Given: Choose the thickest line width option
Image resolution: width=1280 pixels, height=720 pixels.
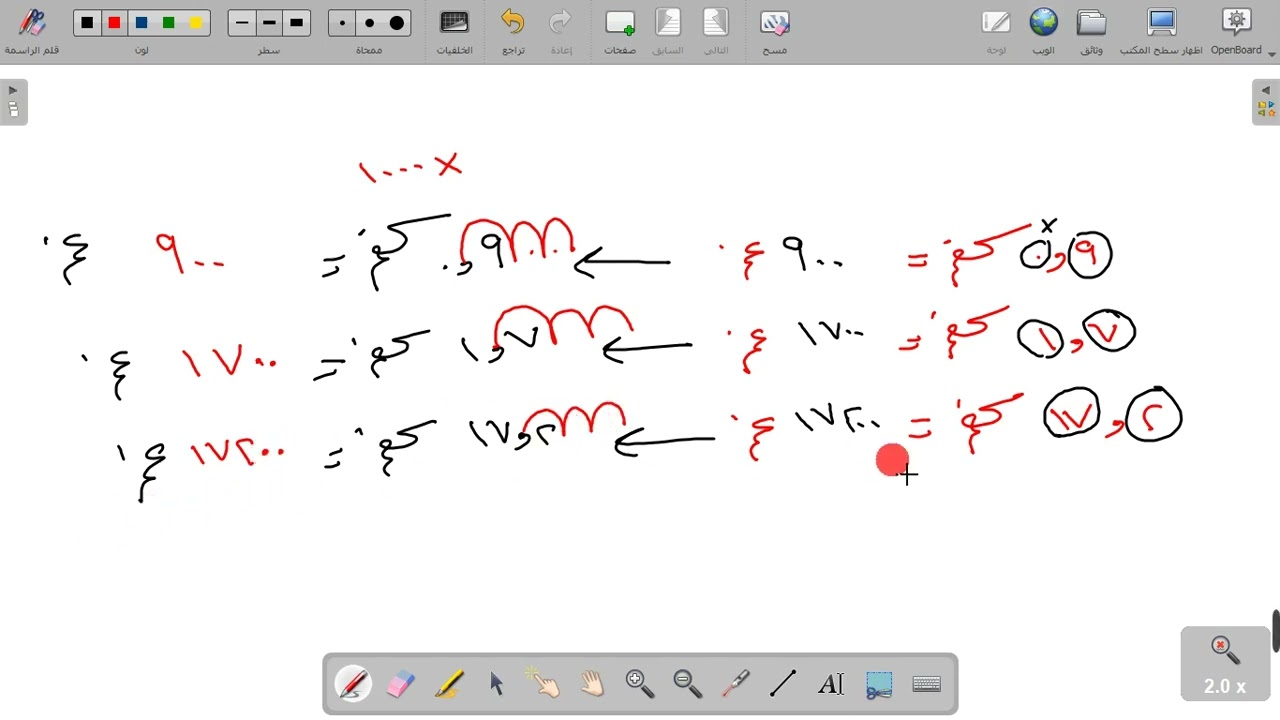Looking at the screenshot, I should 296,23.
